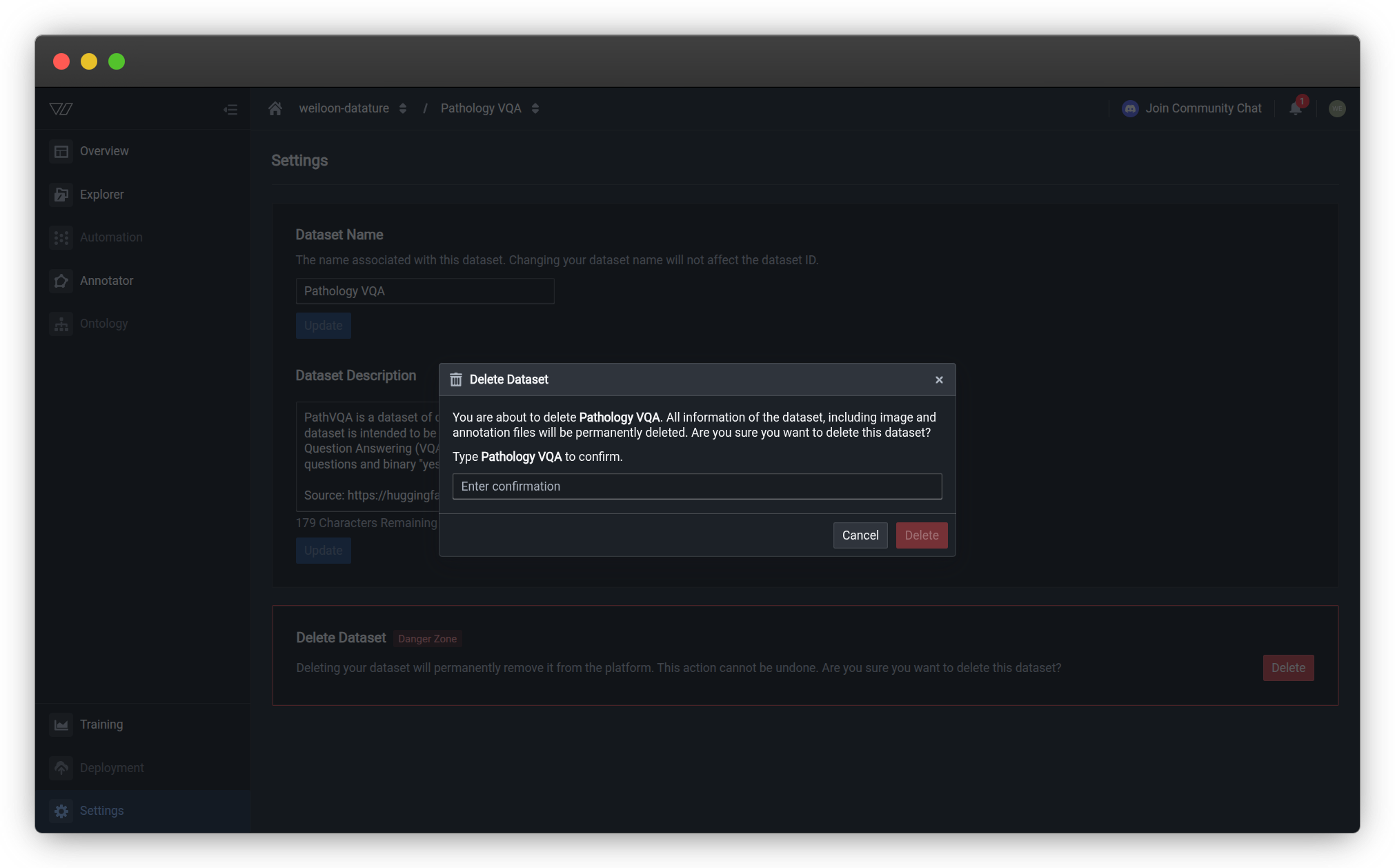Open the Training section icon
Screen dimensions: 1395x868
[61, 724]
